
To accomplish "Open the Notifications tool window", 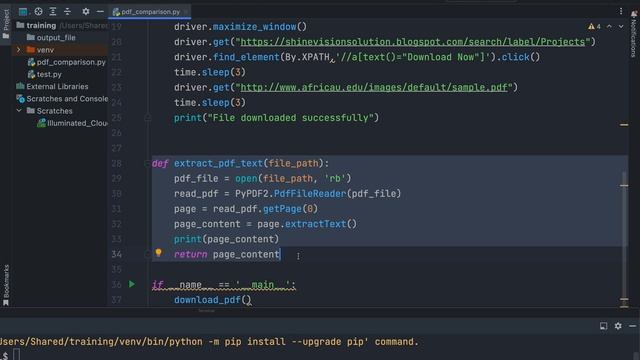I will 634,34.
